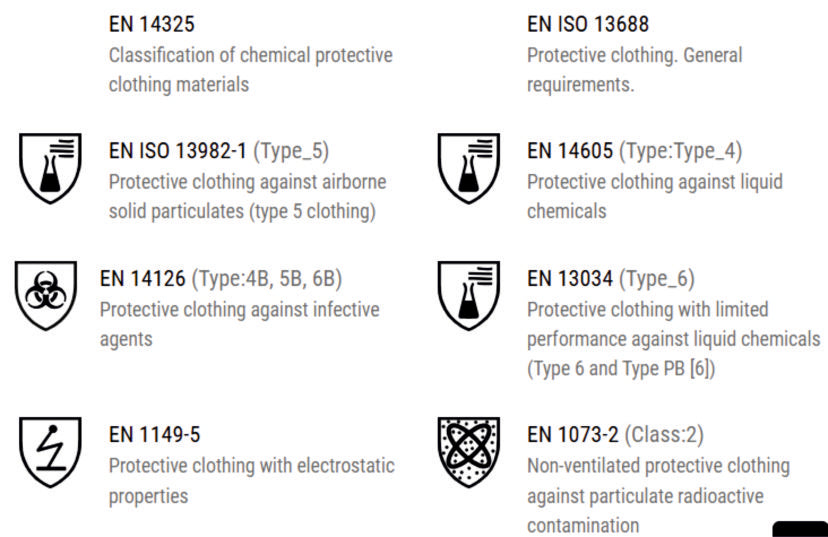The height and width of the screenshot is (537, 828).
Task: Click 'Non-ventilated protective clothing' radioactive contamination description
Action: pyautogui.click(x=658, y=496)
